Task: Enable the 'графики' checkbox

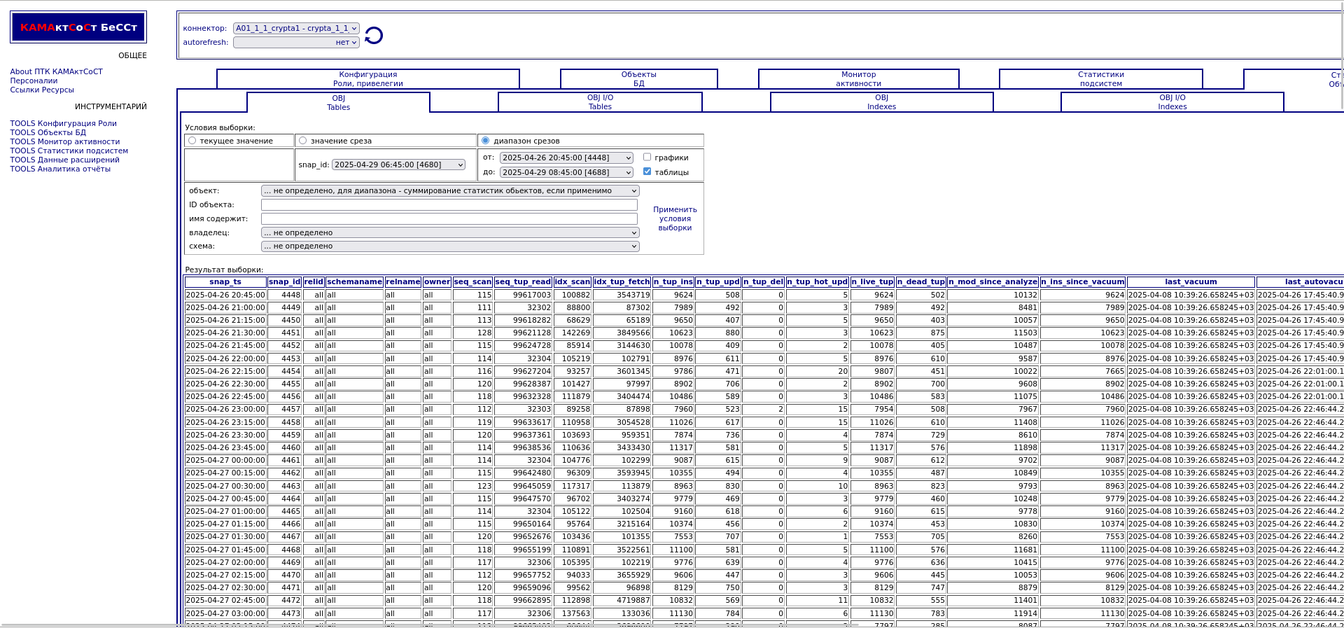Action: [647, 157]
